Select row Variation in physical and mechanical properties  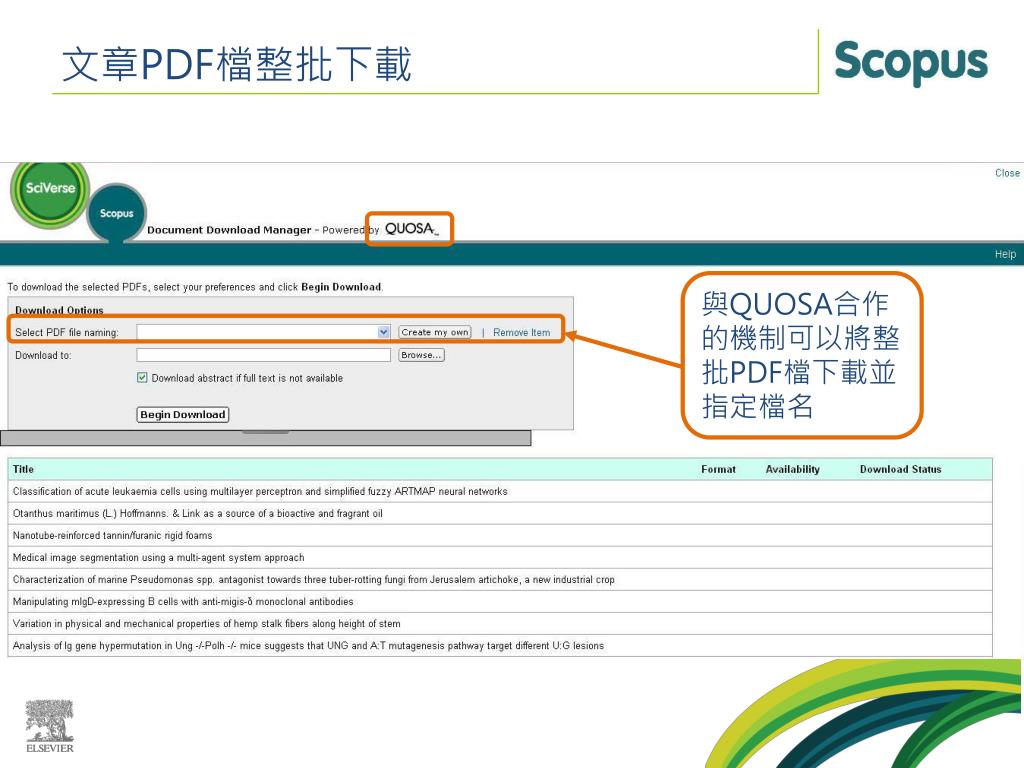tap(500, 624)
